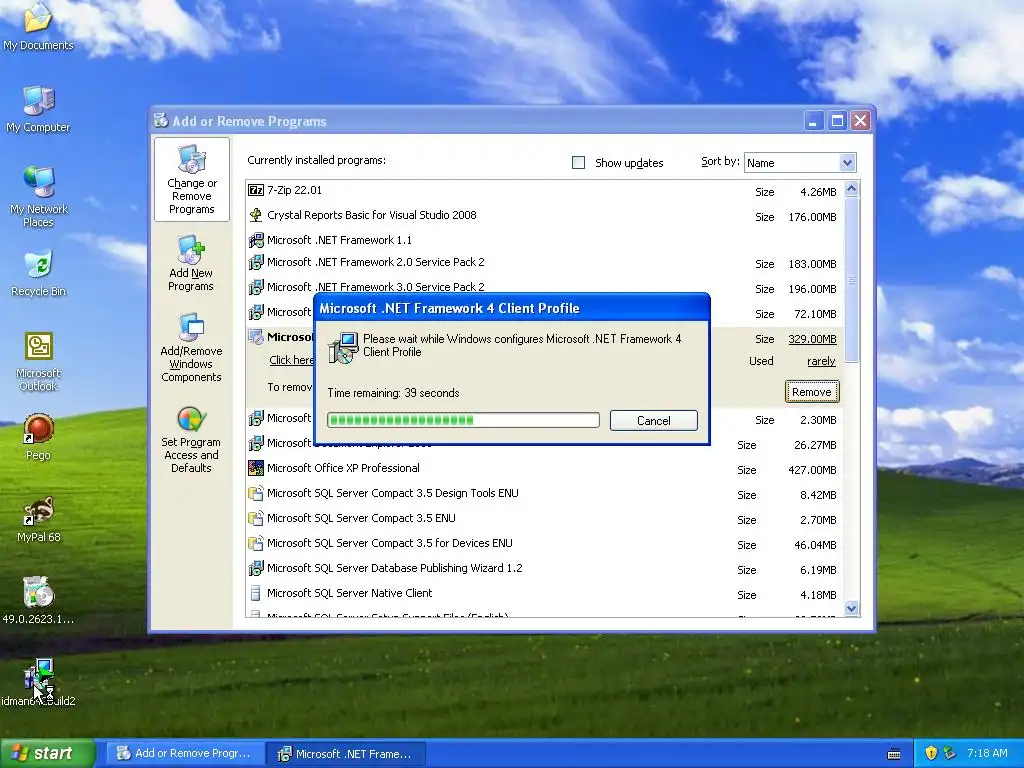The width and height of the screenshot is (1024, 768).
Task: Open Add New Programs panel
Action: coord(191,263)
